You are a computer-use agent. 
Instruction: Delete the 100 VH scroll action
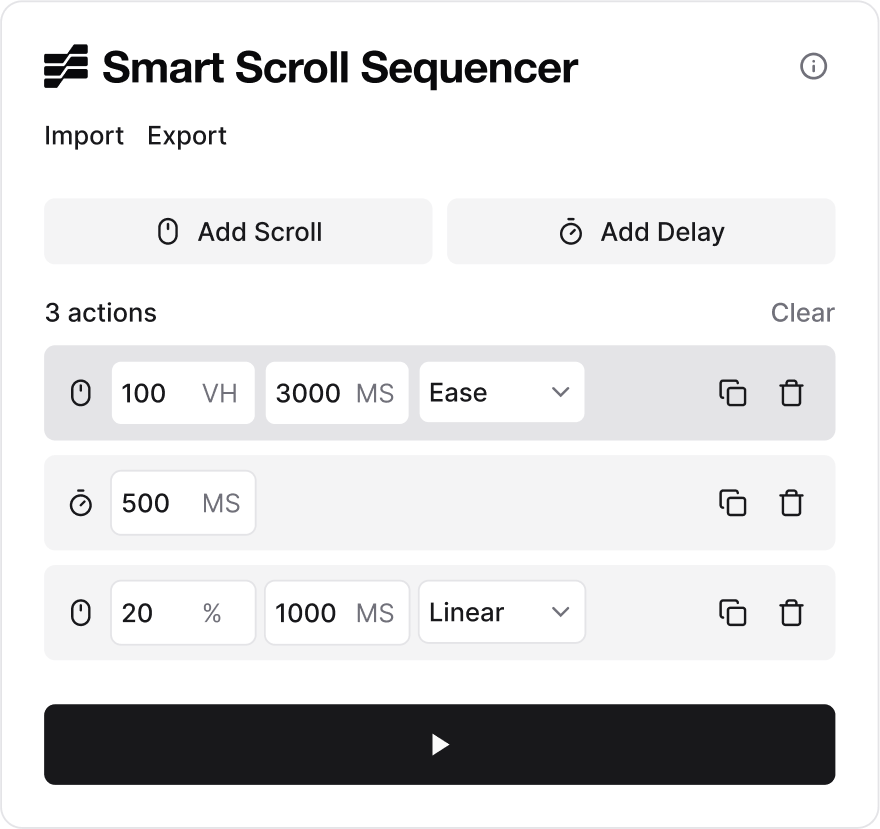791,393
